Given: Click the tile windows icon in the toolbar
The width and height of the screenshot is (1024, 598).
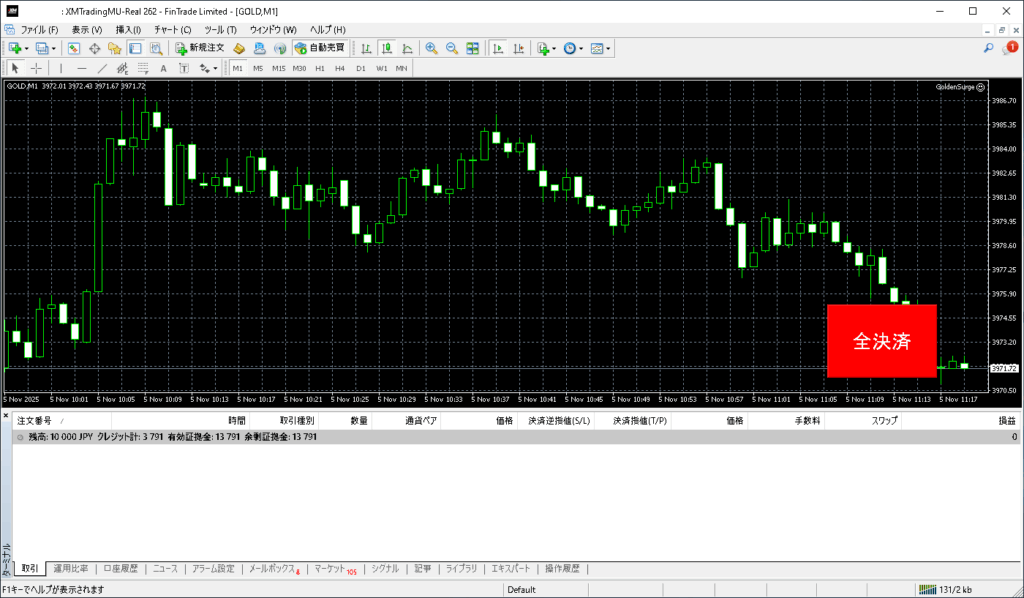Looking at the screenshot, I should (472, 48).
